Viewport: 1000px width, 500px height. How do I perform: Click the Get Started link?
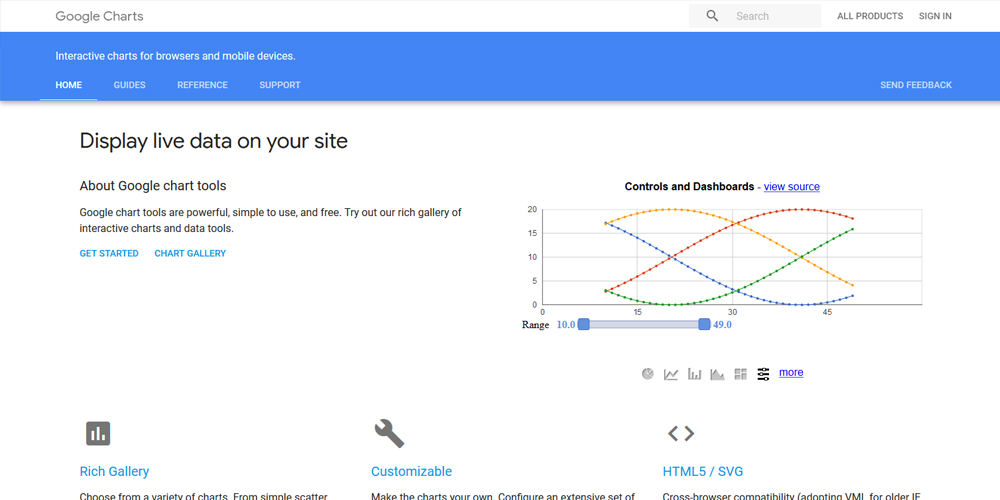109,253
